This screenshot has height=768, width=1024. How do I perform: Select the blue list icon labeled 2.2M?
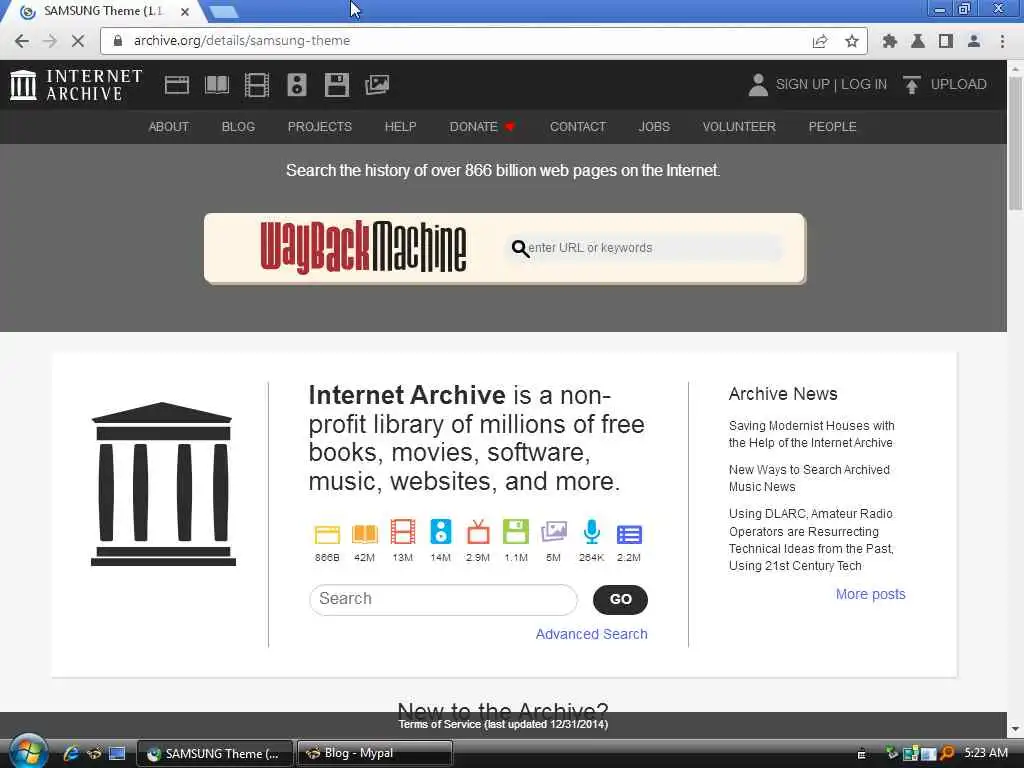[x=629, y=534]
